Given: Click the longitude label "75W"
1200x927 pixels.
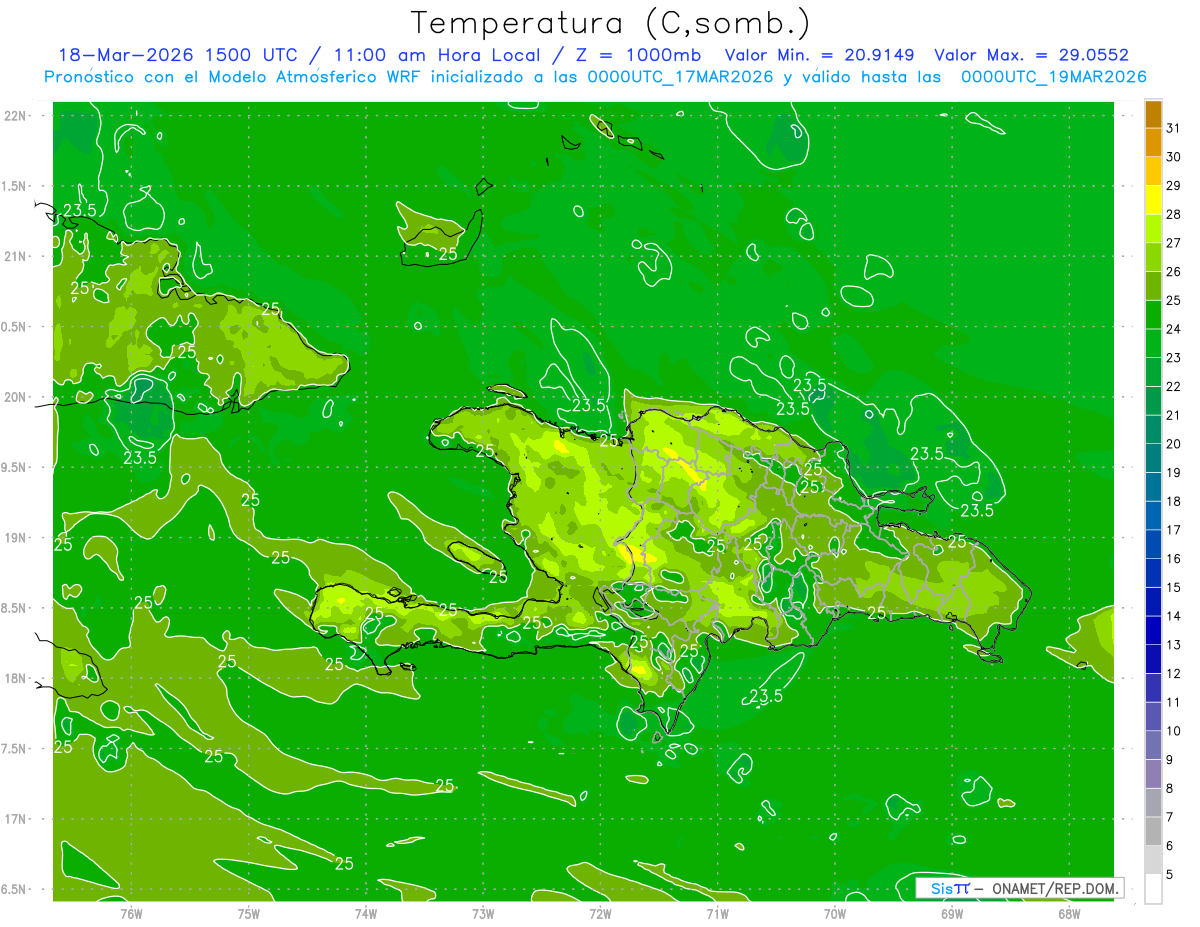Looking at the screenshot, I should point(249,912).
